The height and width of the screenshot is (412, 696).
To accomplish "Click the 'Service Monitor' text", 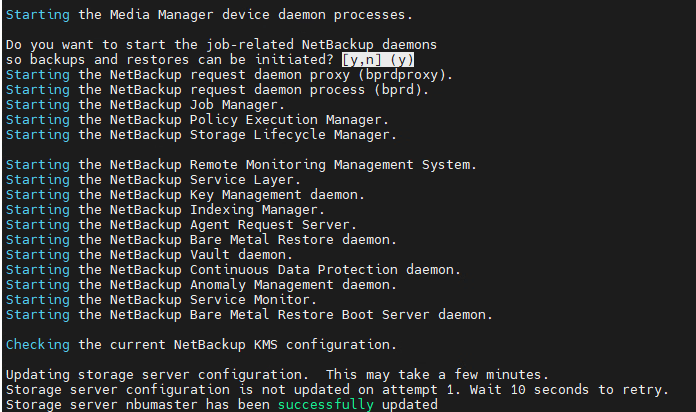I will click(x=250, y=300).
